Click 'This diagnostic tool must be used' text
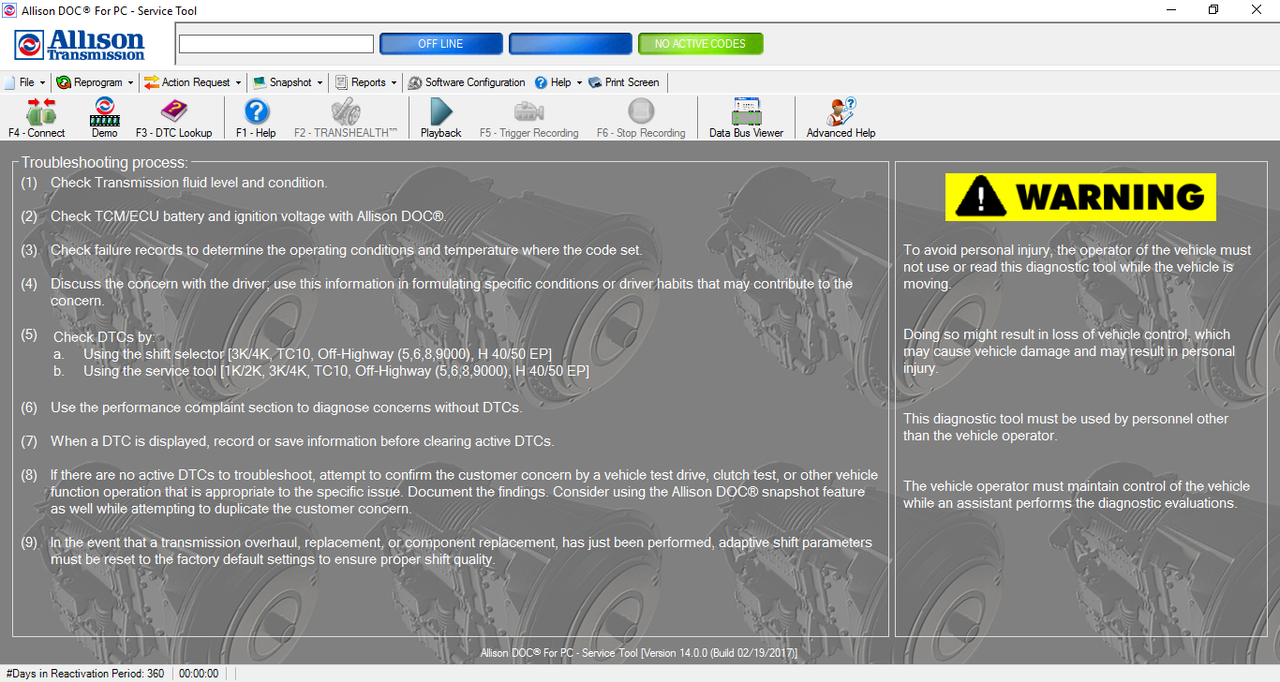This screenshot has height=682, width=1280. click(1066, 427)
